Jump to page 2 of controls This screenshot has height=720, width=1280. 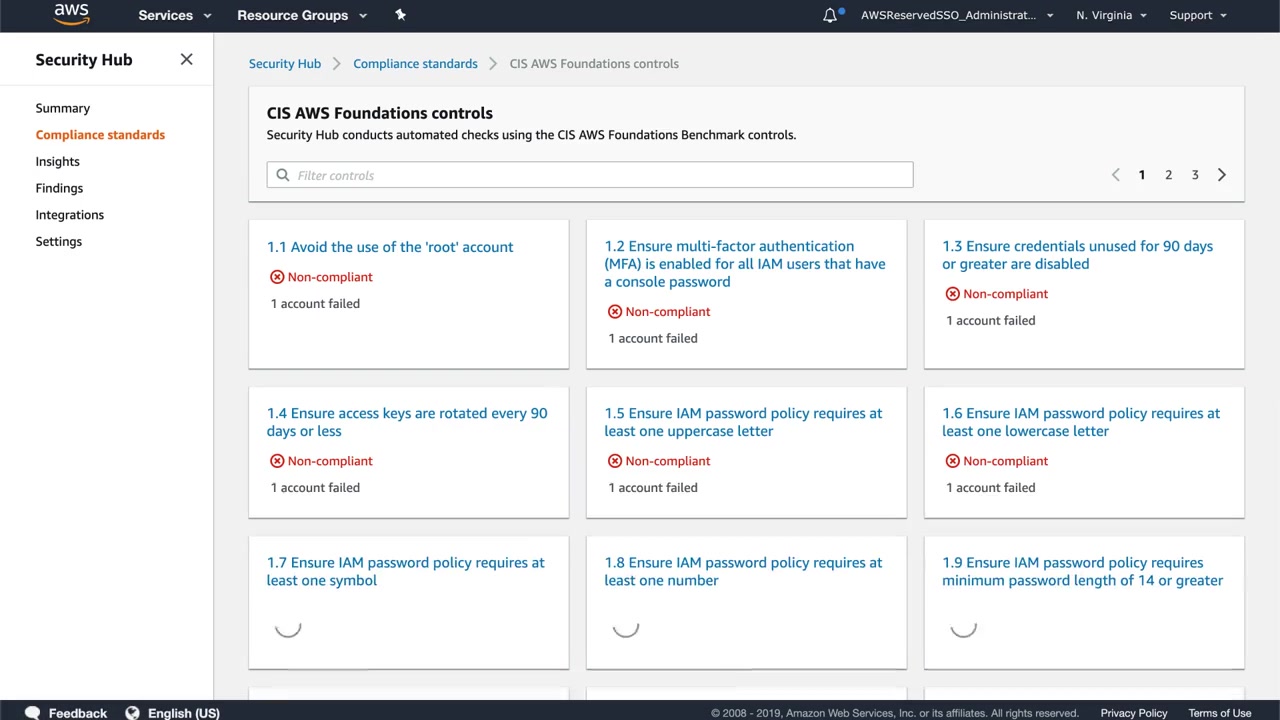click(x=1168, y=175)
